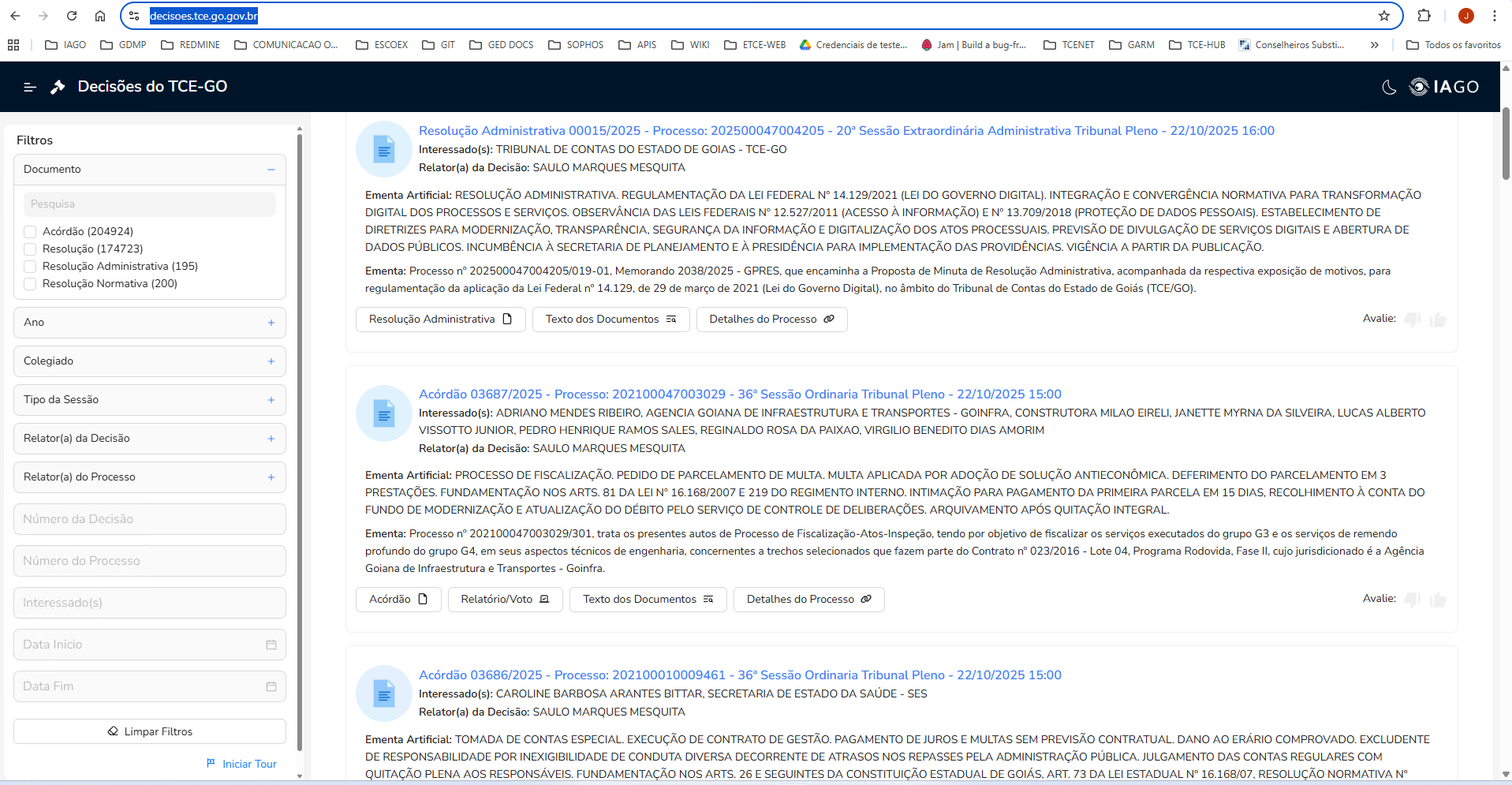The height and width of the screenshot is (785, 1512).
Task: Click the filter panel vertical scrollbar
Action: click(x=300, y=442)
